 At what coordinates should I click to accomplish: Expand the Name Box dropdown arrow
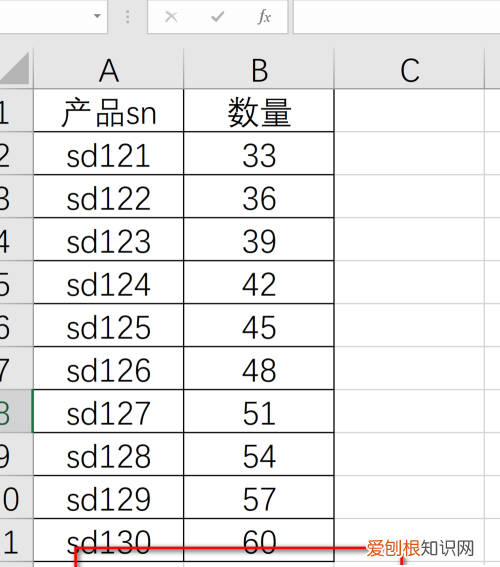click(97, 16)
